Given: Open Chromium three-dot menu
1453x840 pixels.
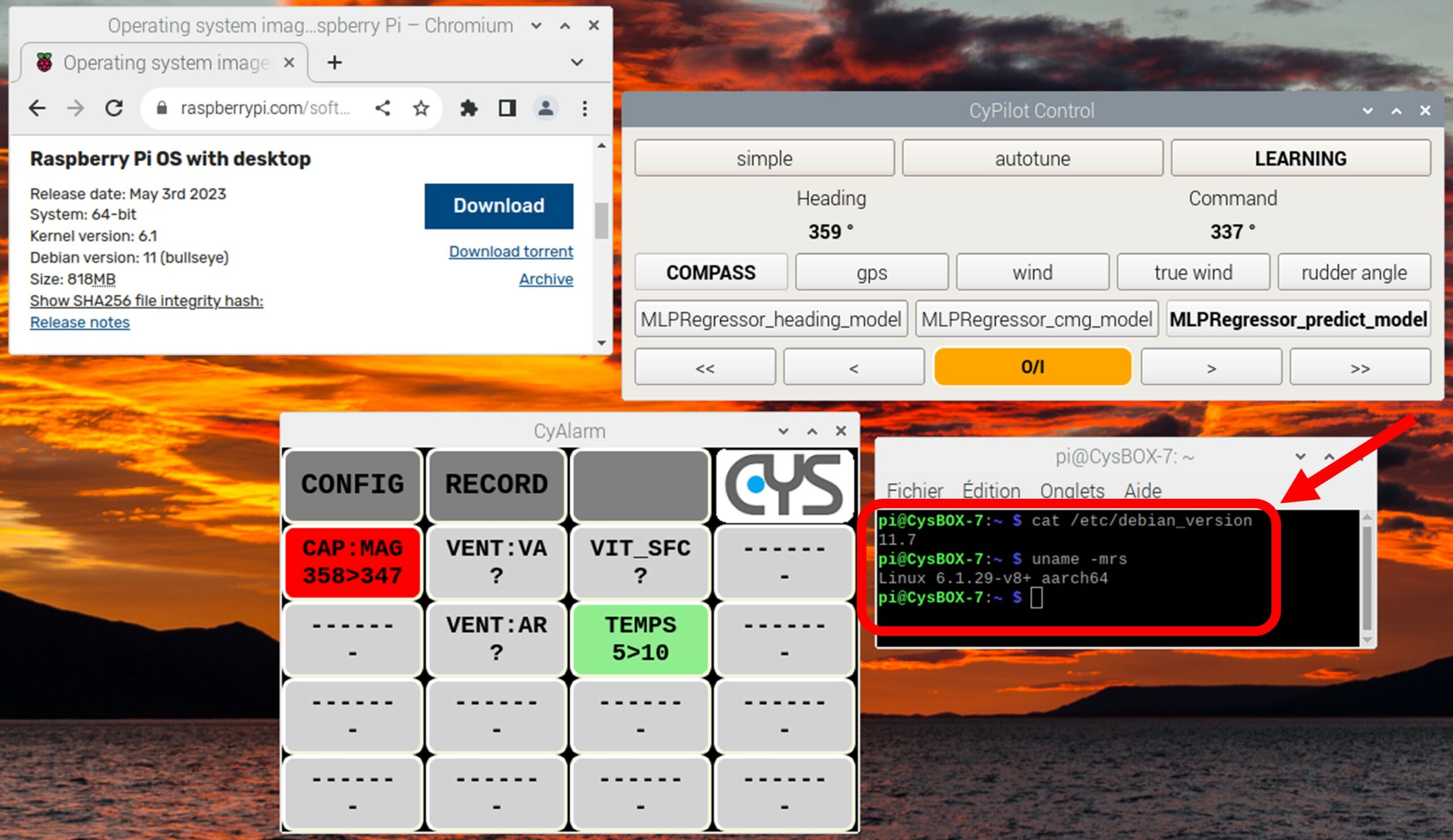Looking at the screenshot, I should coord(585,108).
